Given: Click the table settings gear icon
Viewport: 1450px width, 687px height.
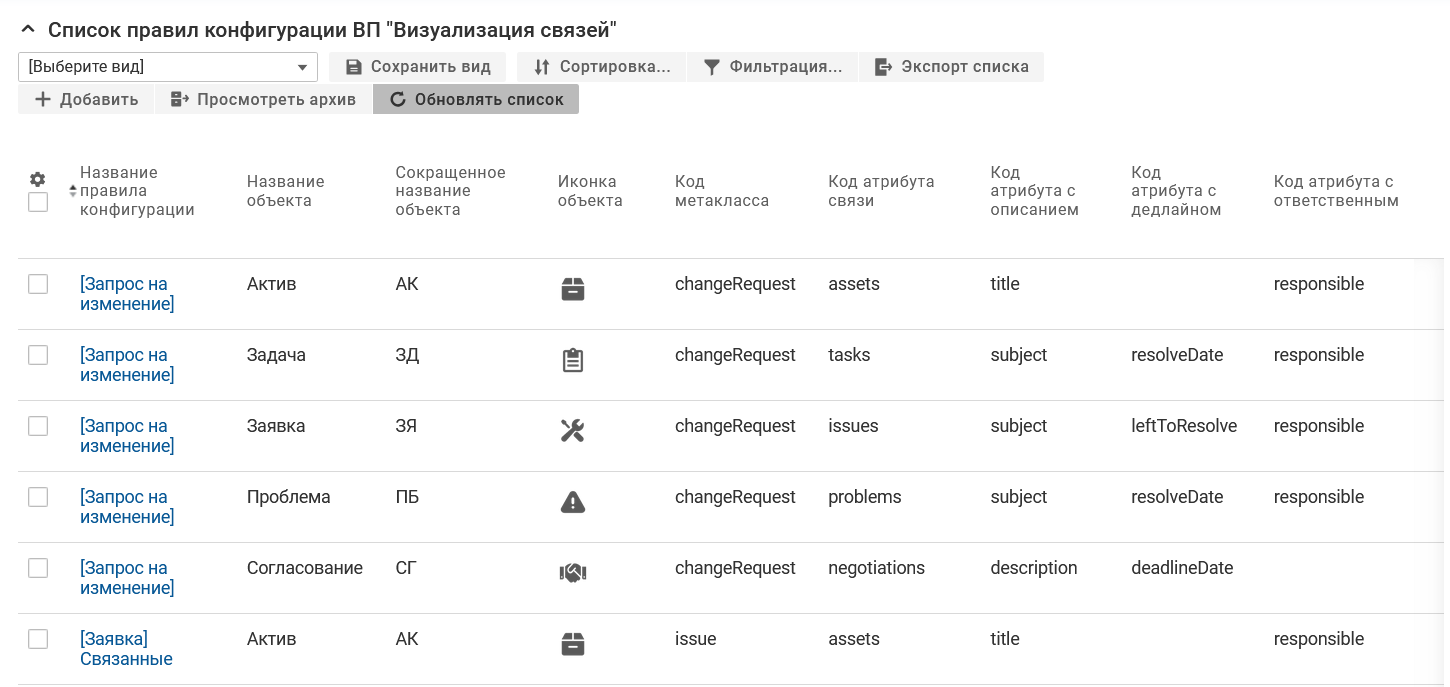Looking at the screenshot, I should click(x=38, y=179).
